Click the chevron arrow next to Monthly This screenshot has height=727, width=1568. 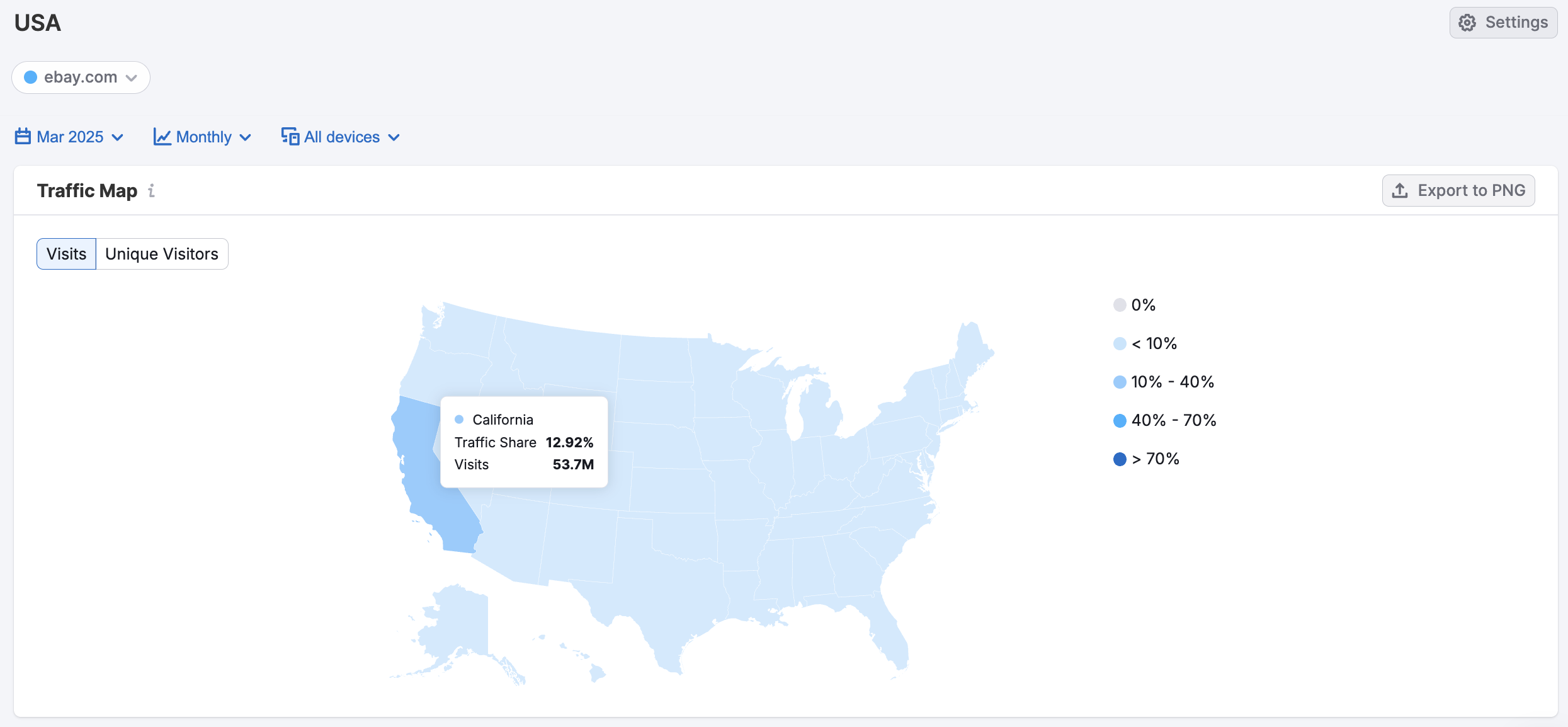[246, 137]
